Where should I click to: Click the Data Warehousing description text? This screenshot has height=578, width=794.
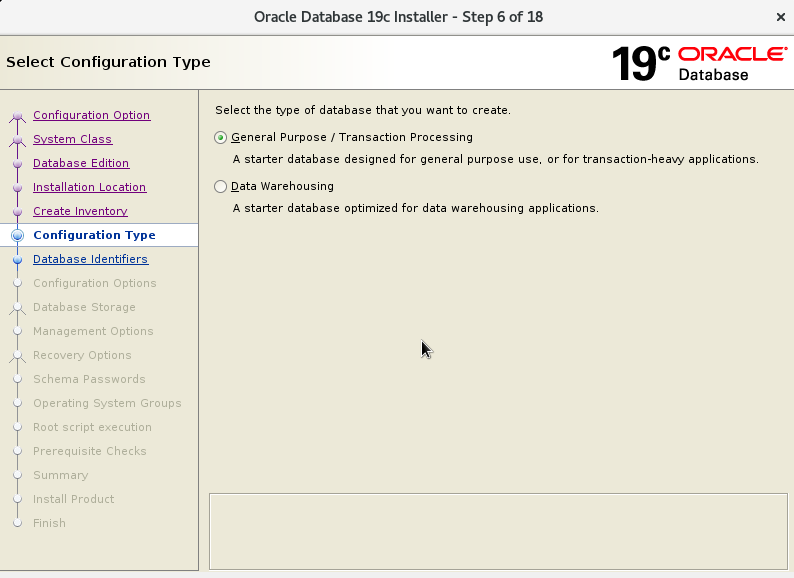click(416, 208)
